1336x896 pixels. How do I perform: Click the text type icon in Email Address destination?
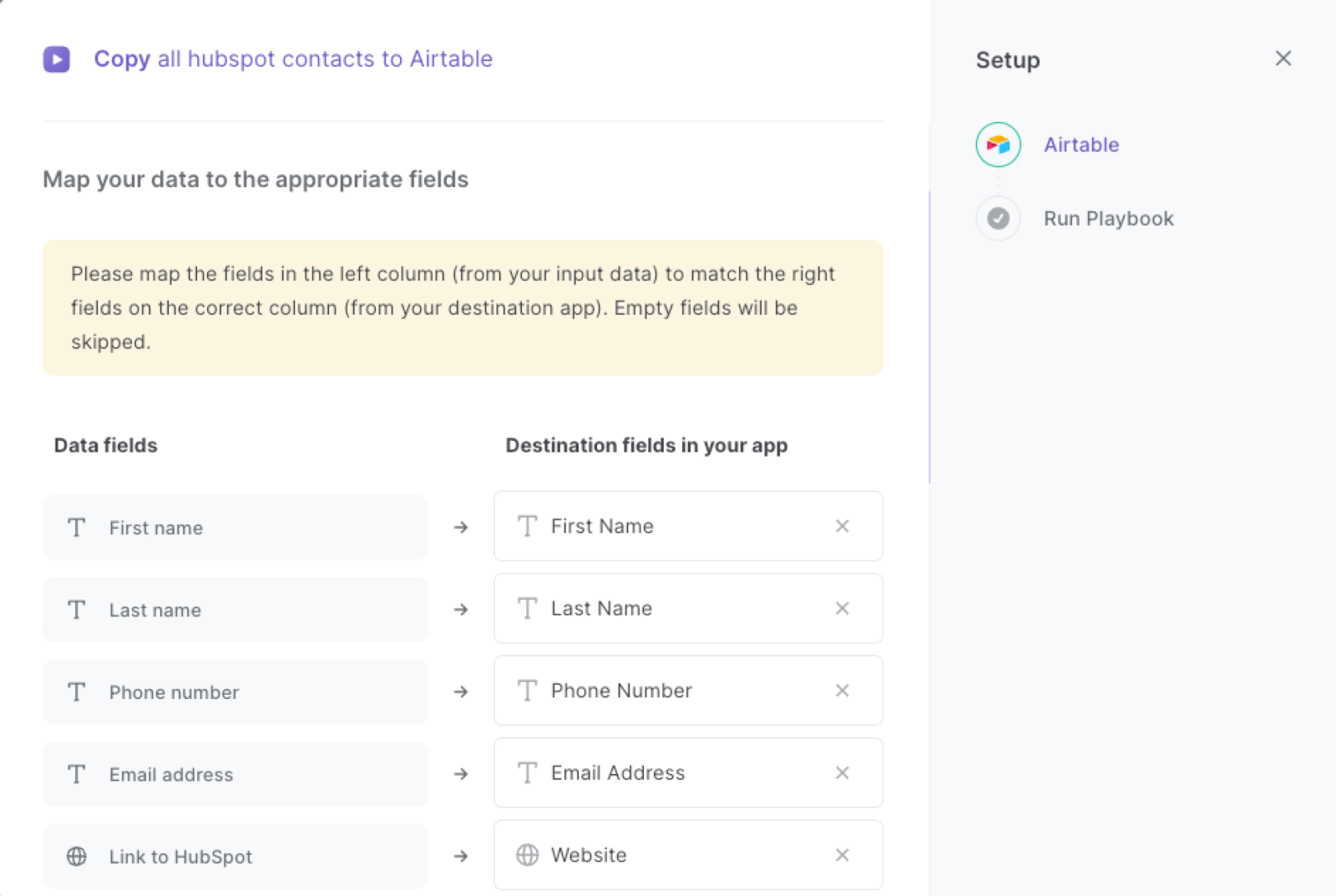click(527, 772)
